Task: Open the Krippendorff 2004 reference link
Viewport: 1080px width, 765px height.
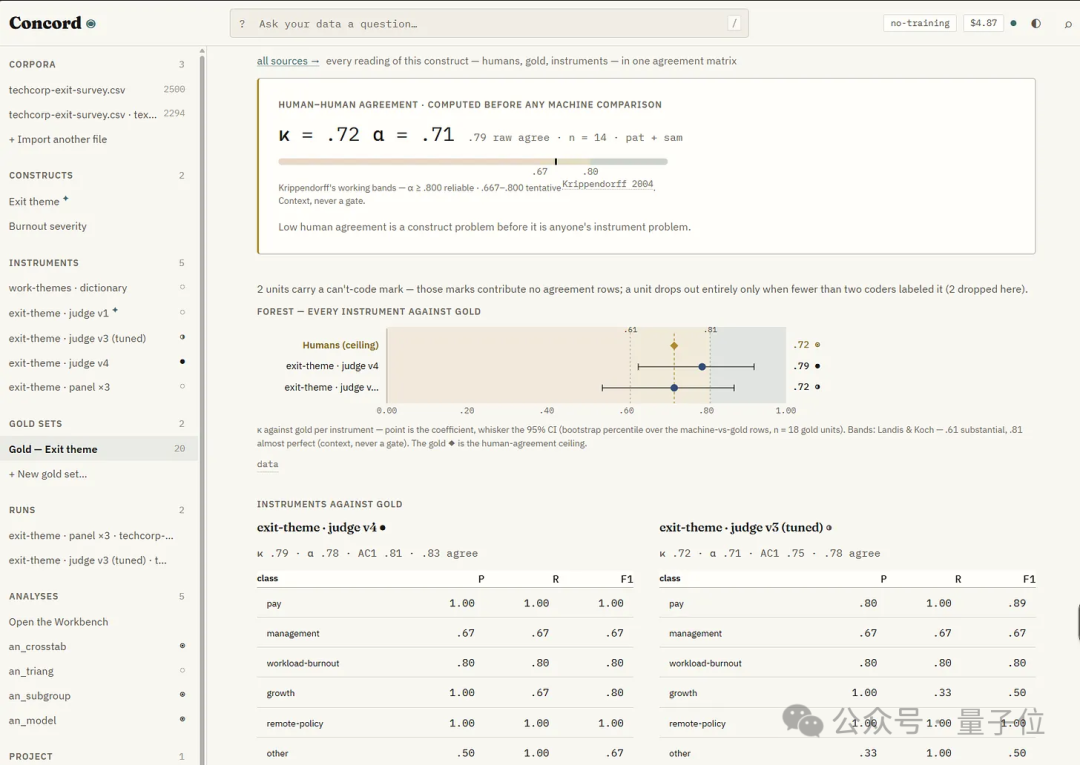Action: pos(608,184)
